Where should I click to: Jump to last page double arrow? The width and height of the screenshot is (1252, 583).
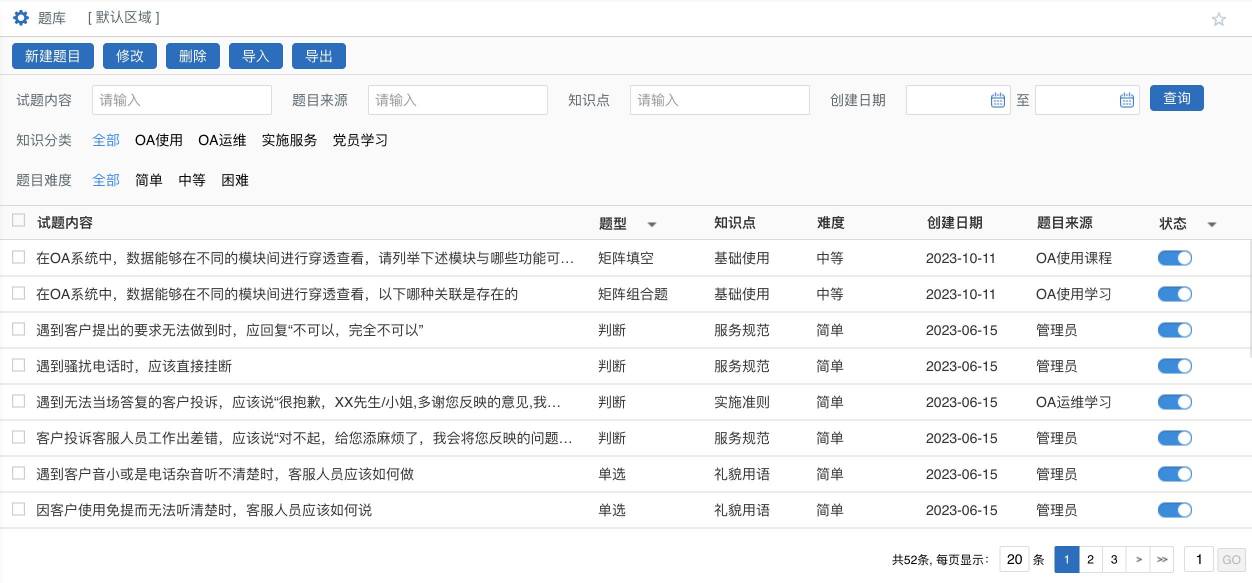point(1161,560)
